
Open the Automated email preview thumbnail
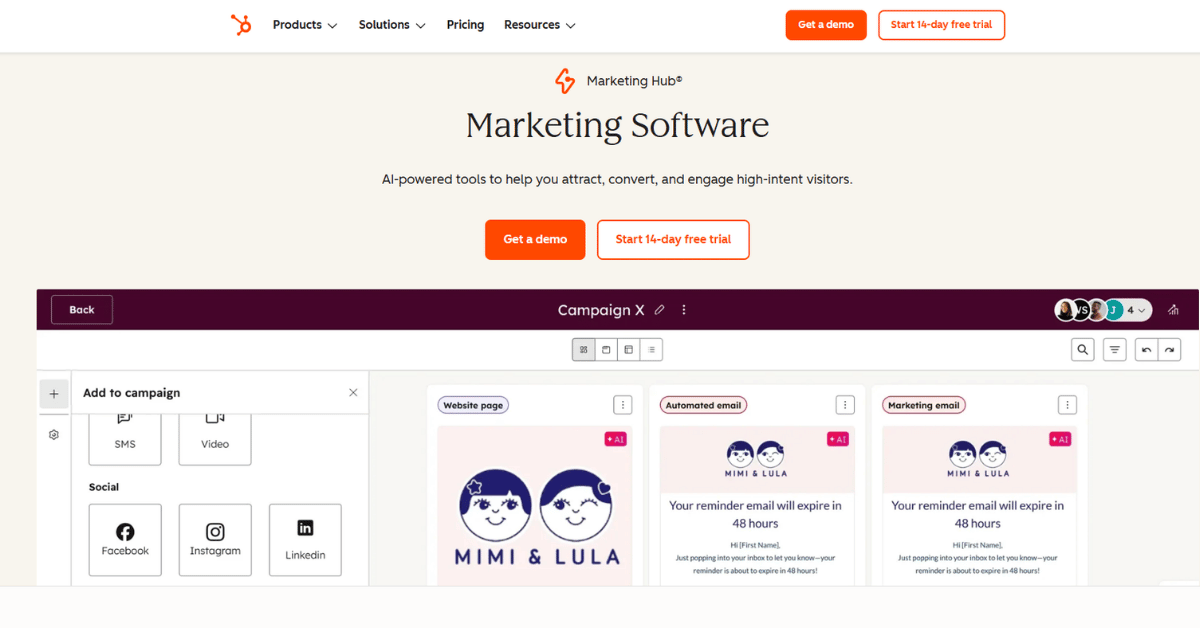pyautogui.click(x=755, y=506)
